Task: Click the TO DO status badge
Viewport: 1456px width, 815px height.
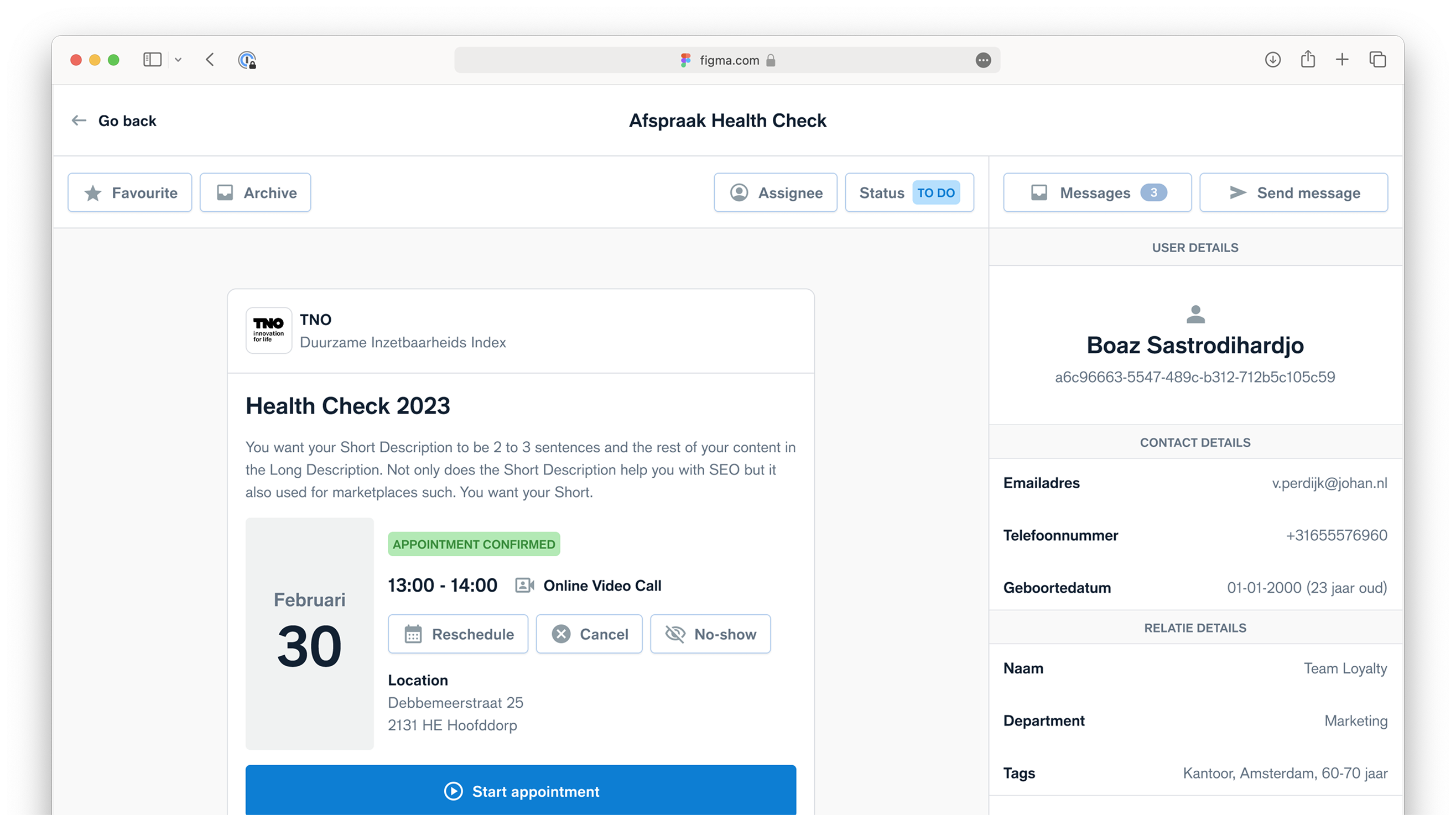Action: point(935,192)
